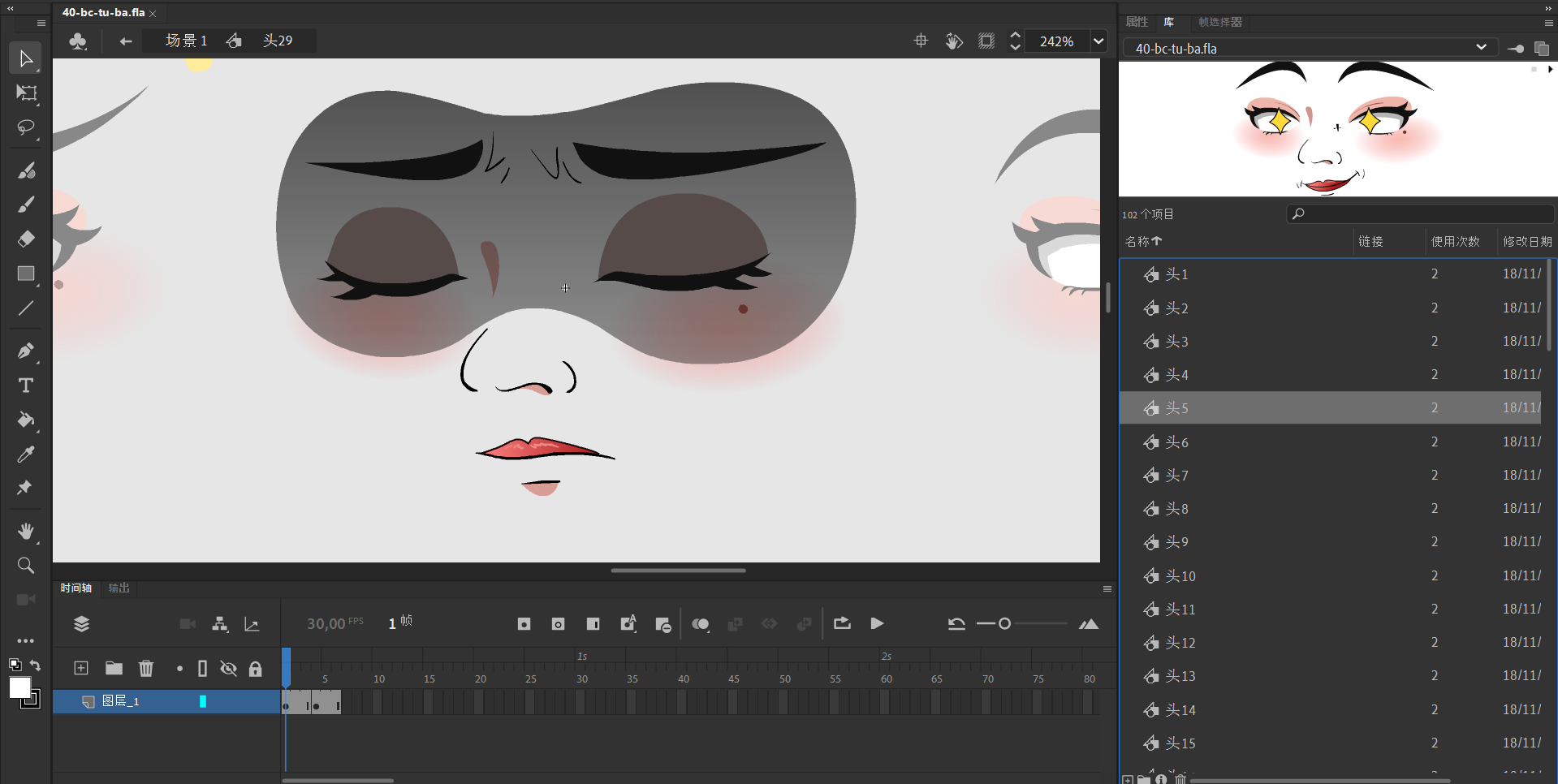Delete layer with trash icon in timeline

click(146, 668)
